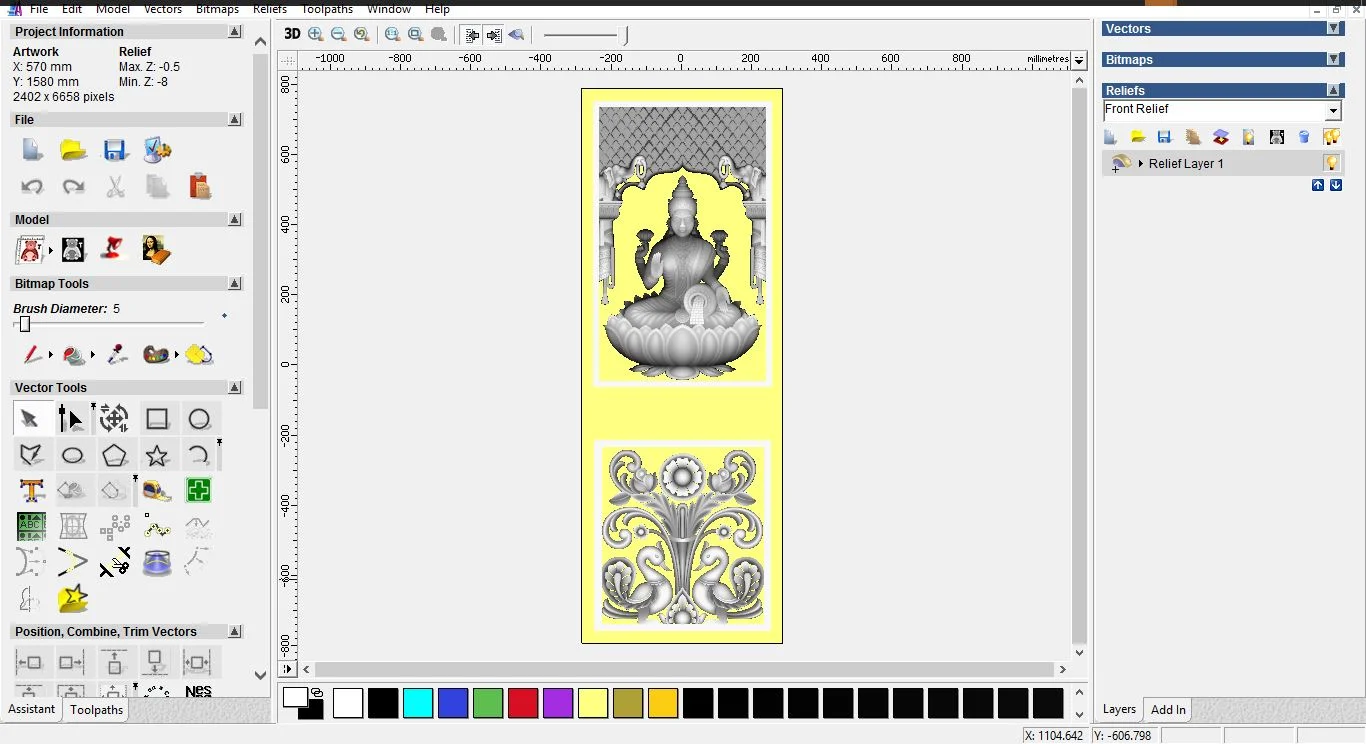Screen dimensions: 1366x744
Task: Toggle visibility bulb of Relief Layer 1
Action: 1331,163
